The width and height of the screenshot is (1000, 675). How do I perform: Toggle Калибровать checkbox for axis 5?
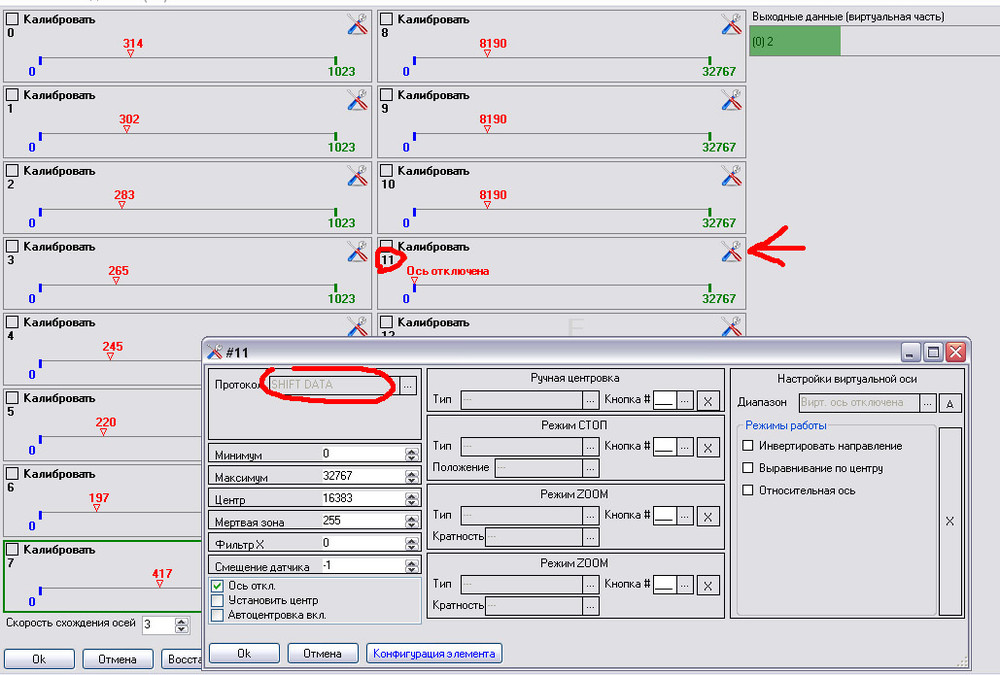12,398
